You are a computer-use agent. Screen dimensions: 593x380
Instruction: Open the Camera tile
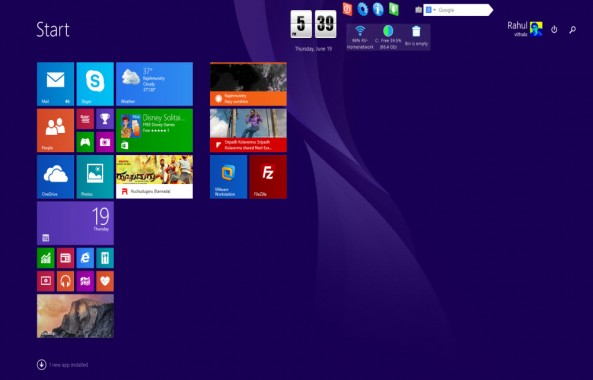click(x=105, y=142)
